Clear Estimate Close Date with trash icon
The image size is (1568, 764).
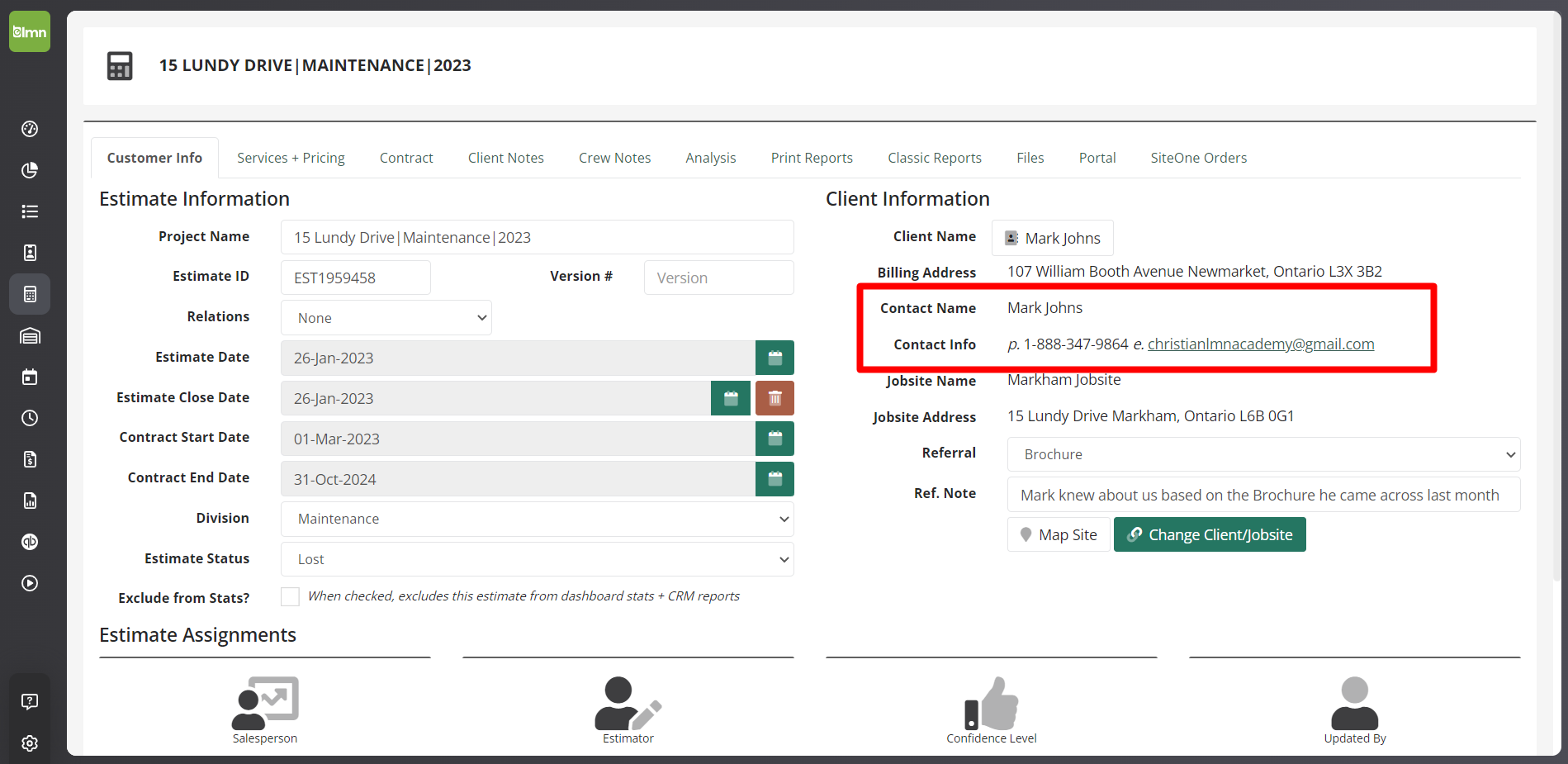point(775,398)
